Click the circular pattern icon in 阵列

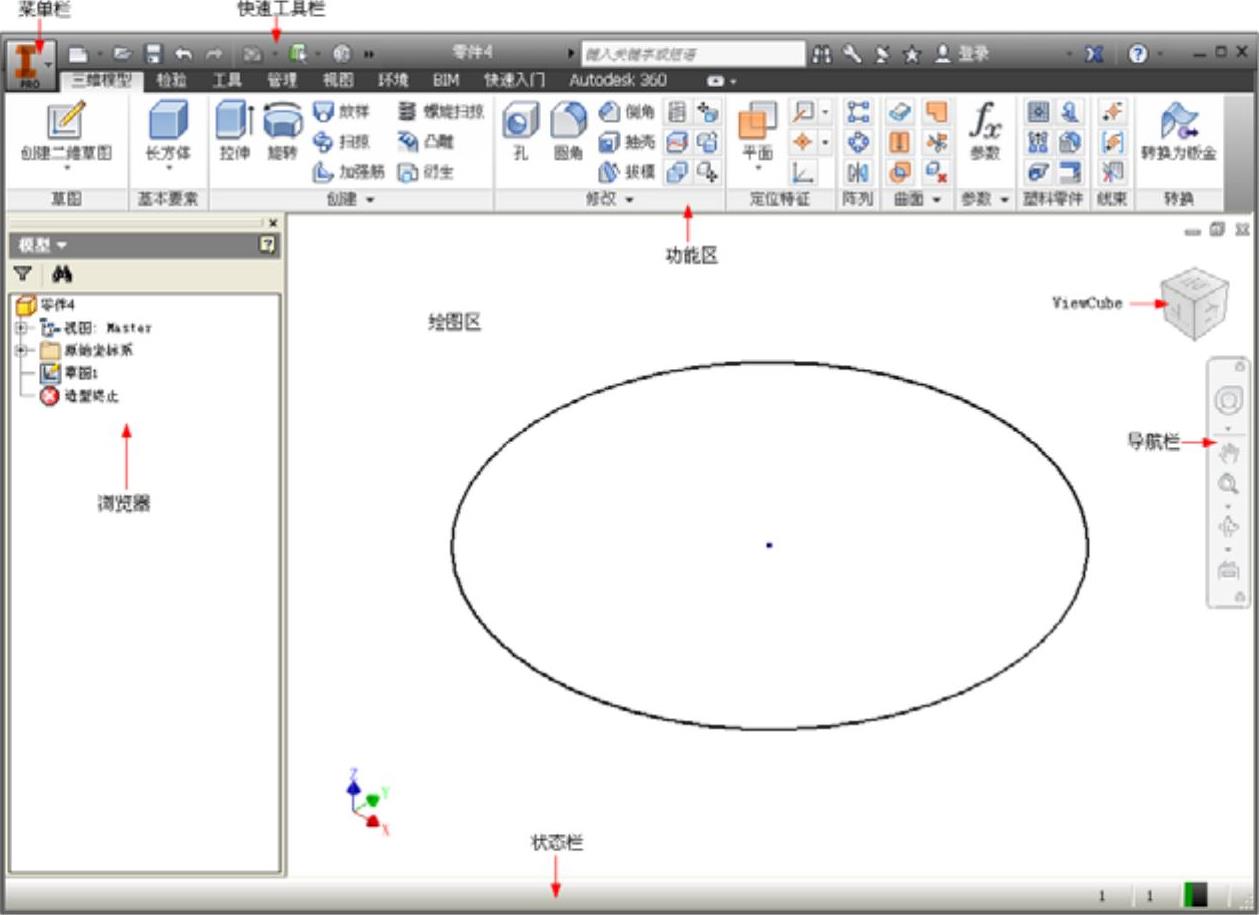[x=857, y=142]
